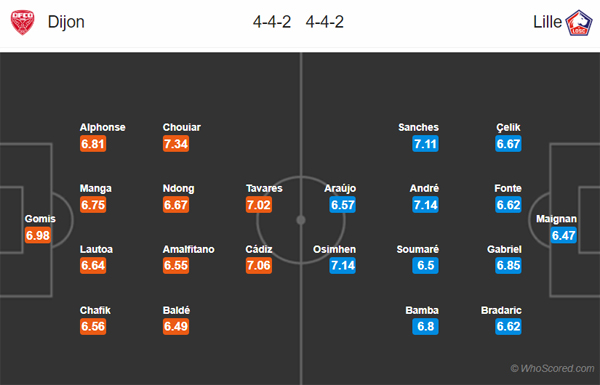Click player name Amalfitano

pyautogui.click(x=189, y=249)
